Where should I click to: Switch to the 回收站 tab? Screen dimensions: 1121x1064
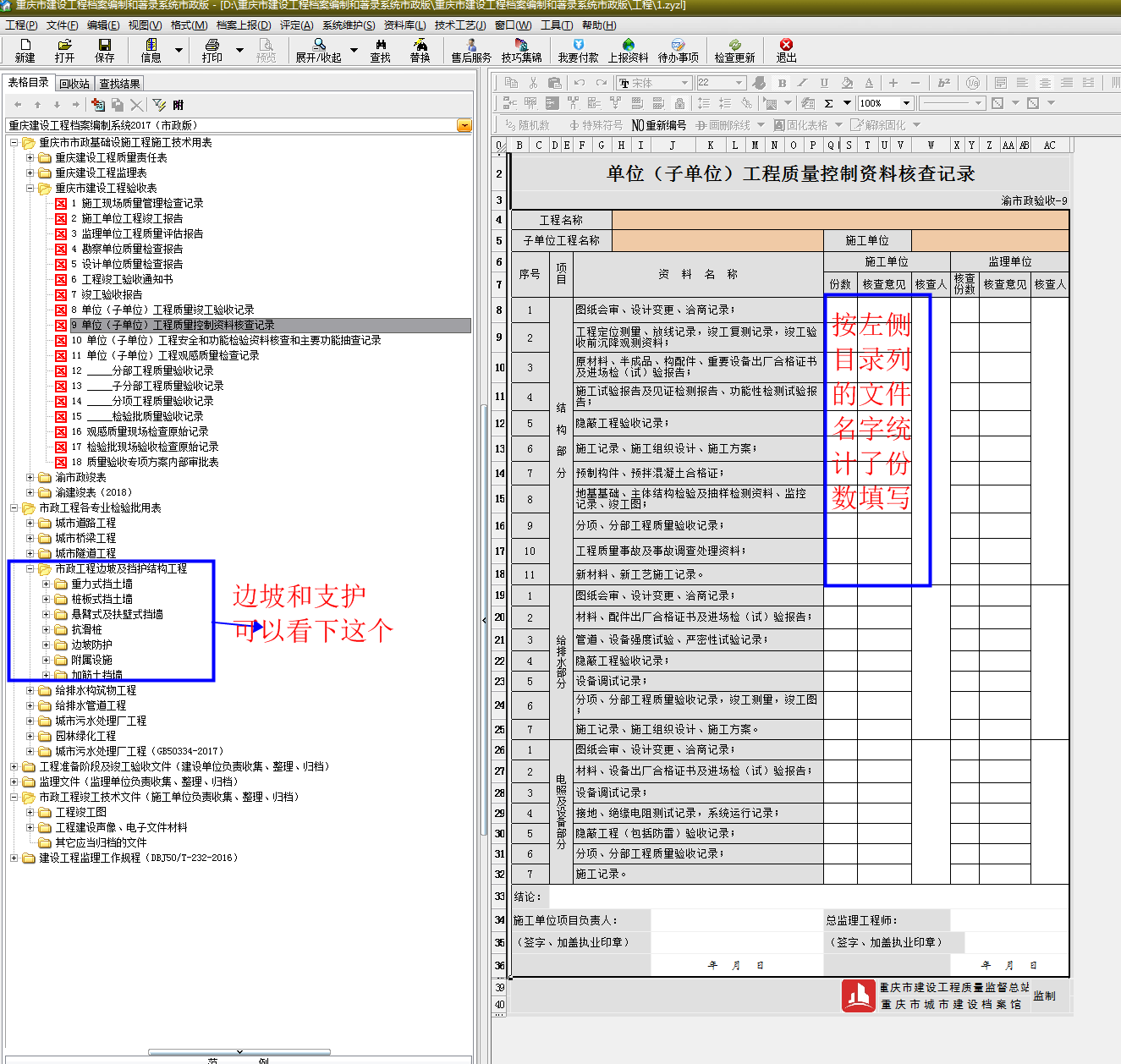[74, 84]
